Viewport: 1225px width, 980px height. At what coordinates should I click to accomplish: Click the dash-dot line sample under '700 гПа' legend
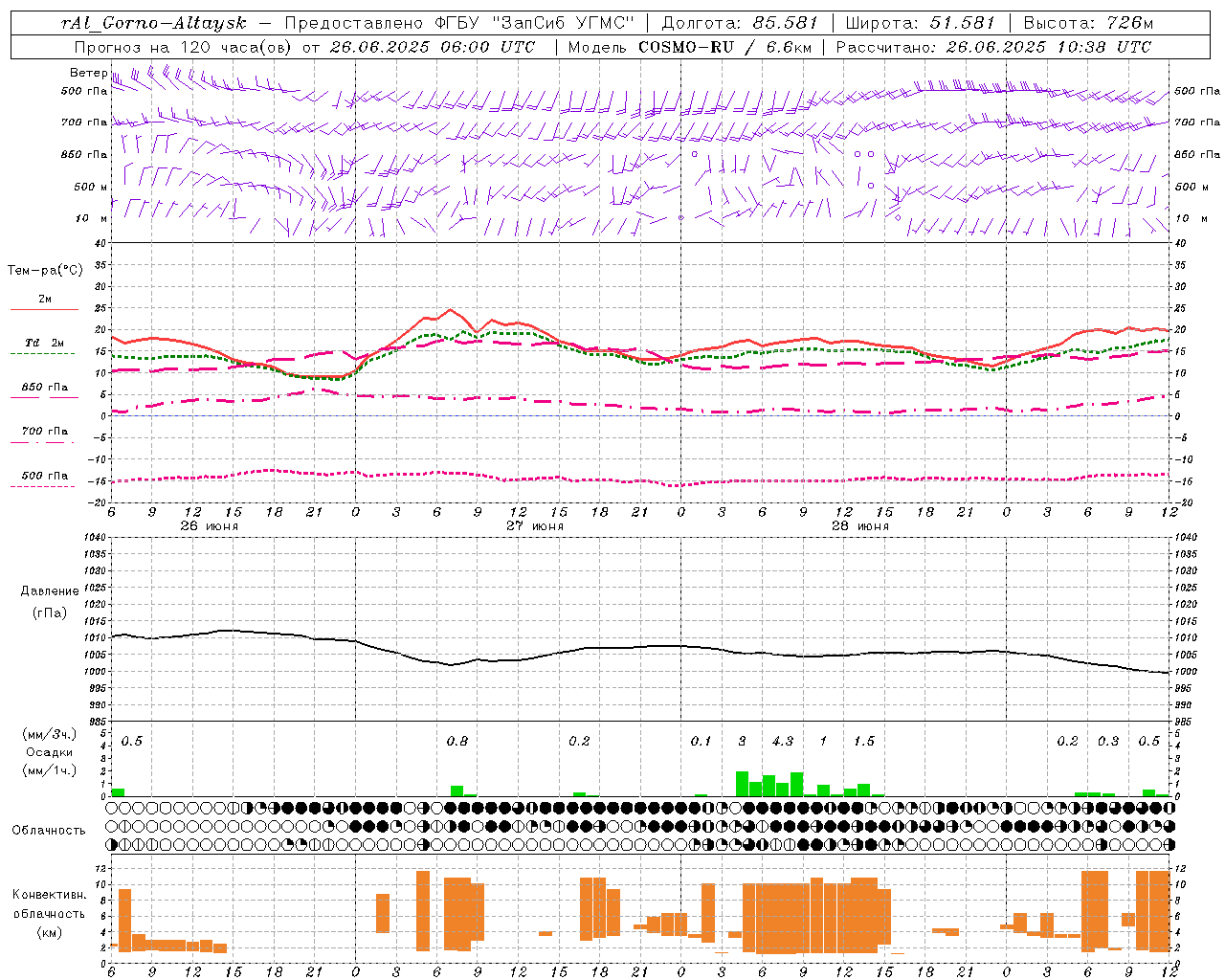click(x=42, y=443)
